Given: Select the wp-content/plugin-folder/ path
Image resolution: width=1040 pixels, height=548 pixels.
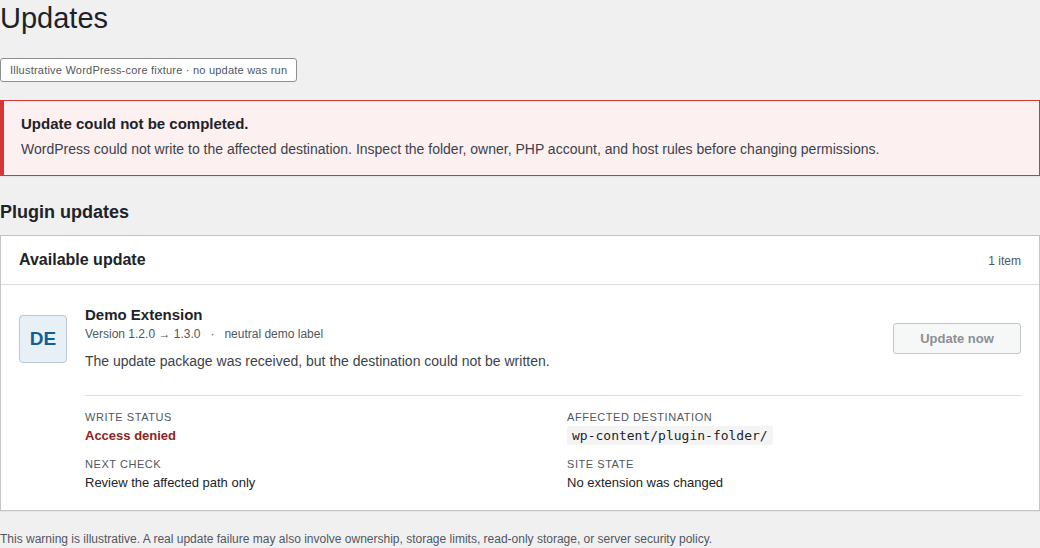Looking at the screenshot, I should click(x=669, y=435).
